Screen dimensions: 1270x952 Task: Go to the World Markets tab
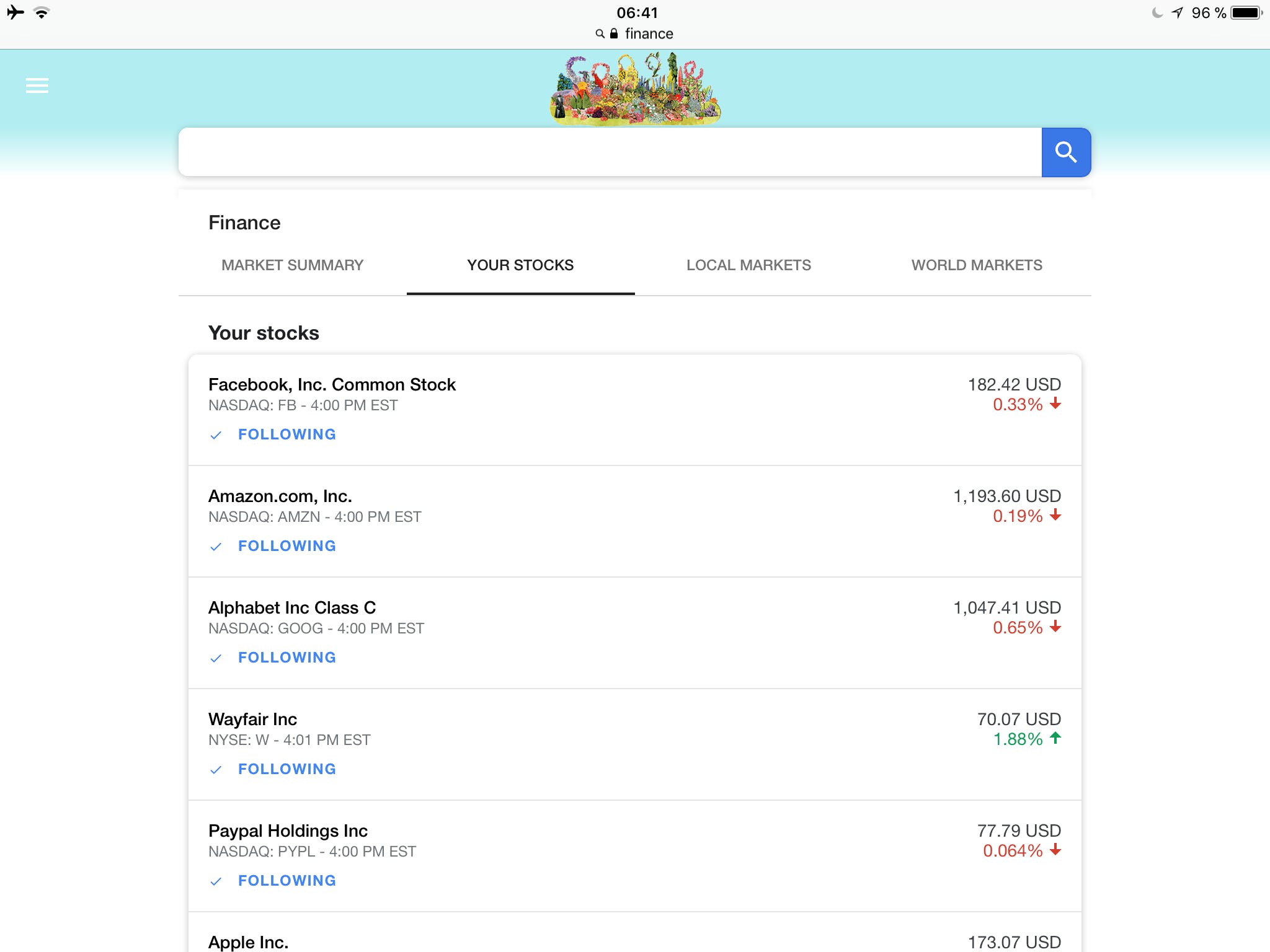pyautogui.click(x=977, y=265)
